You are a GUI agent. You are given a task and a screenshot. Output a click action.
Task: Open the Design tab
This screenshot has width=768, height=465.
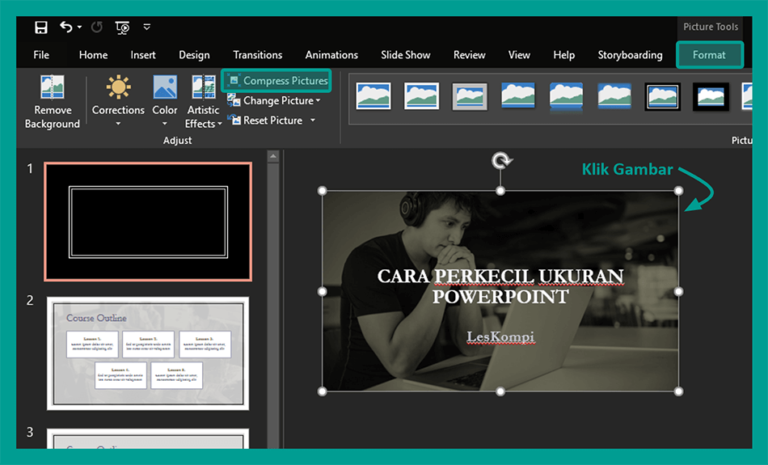click(x=194, y=55)
